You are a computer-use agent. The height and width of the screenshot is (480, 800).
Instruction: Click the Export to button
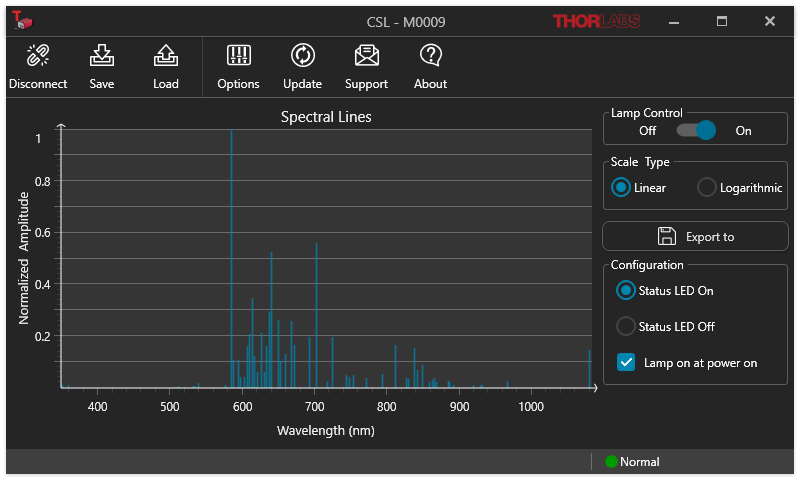click(695, 237)
